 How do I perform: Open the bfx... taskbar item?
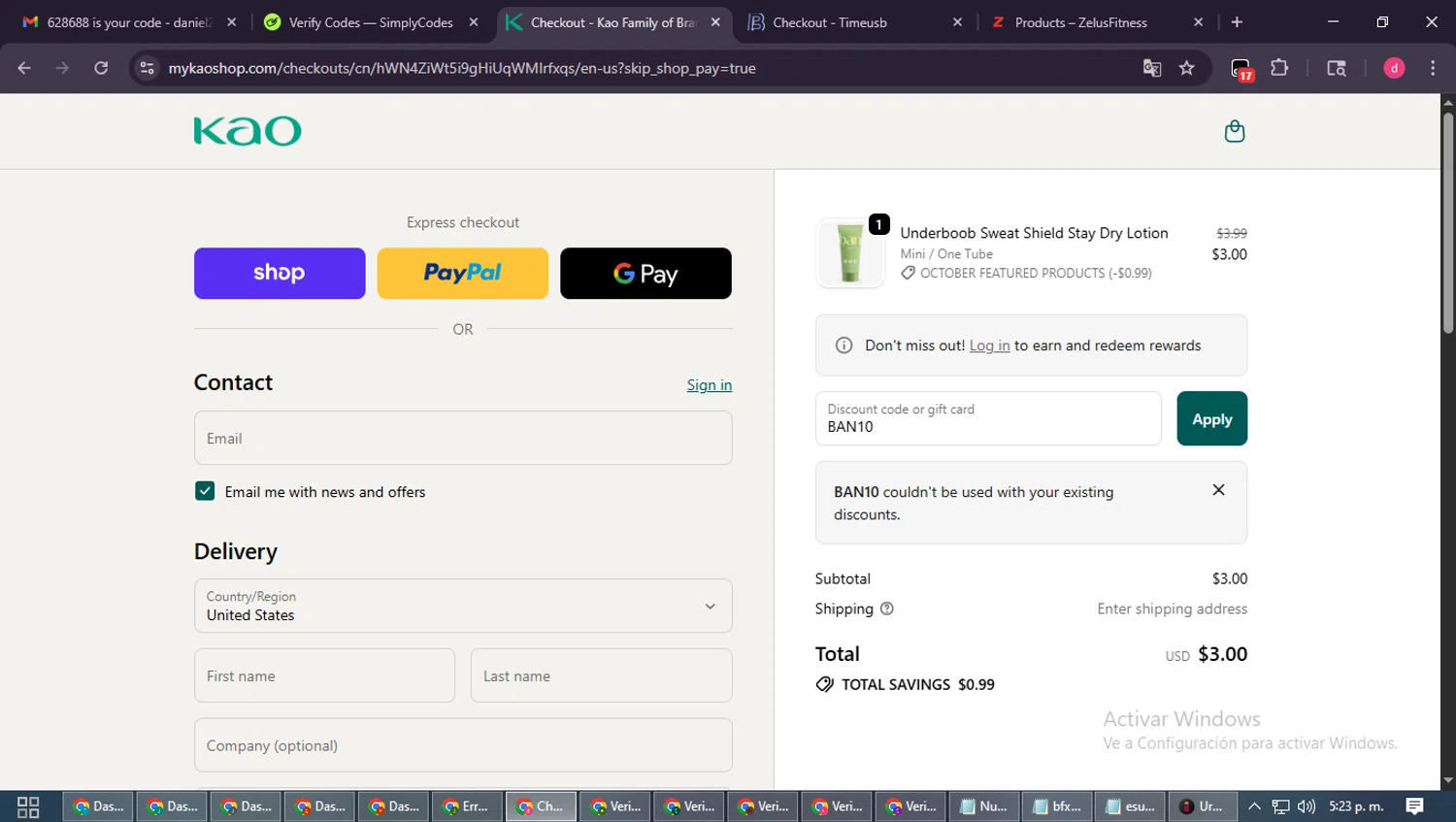click(x=1057, y=806)
